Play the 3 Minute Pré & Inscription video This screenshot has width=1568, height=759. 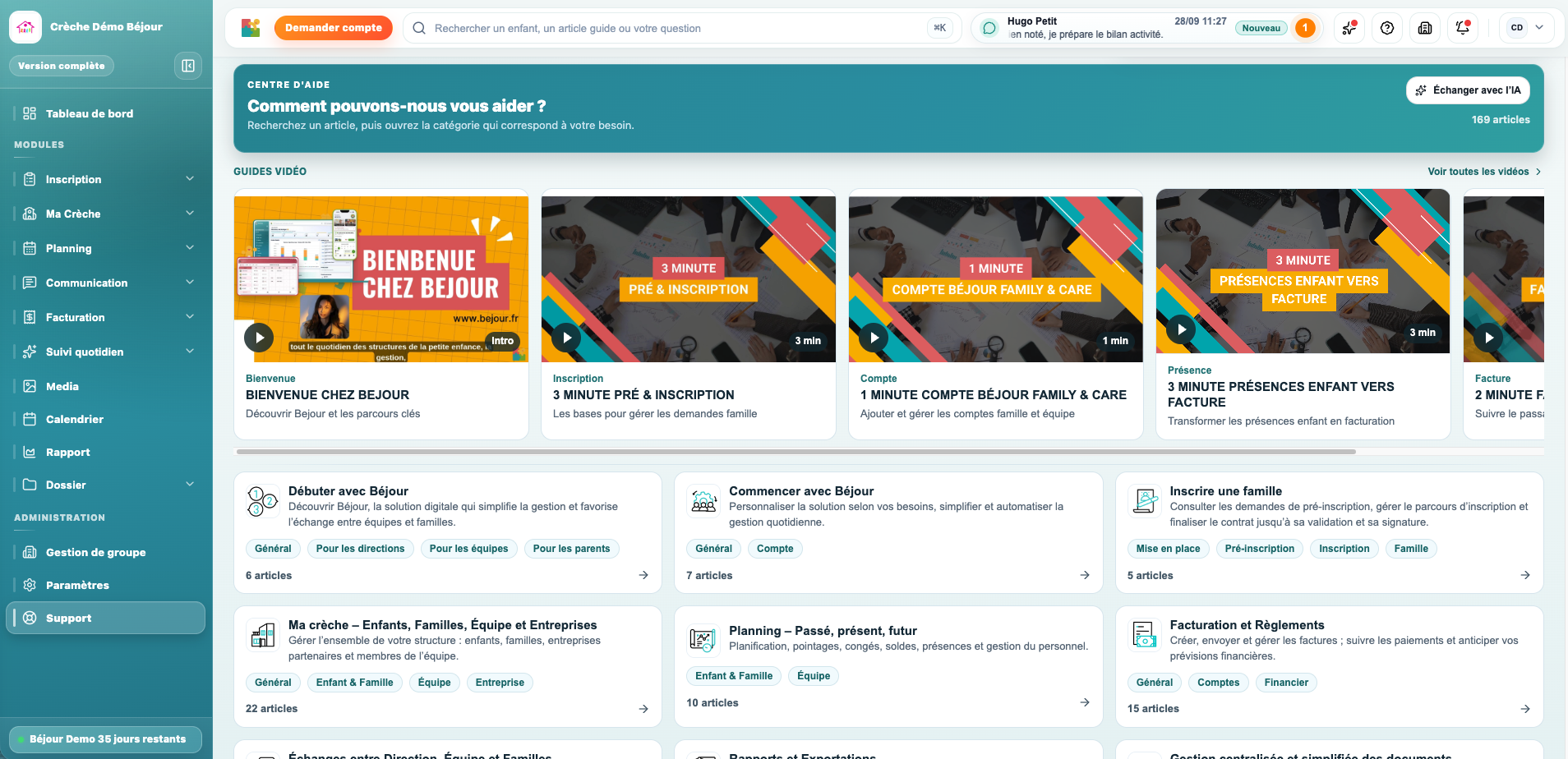[566, 337]
